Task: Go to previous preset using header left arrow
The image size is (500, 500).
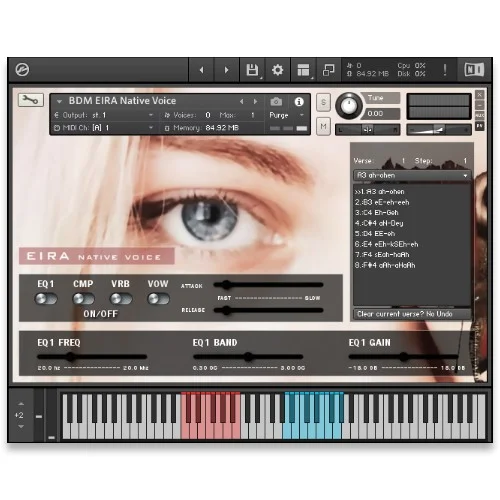Action: coord(201,70)
